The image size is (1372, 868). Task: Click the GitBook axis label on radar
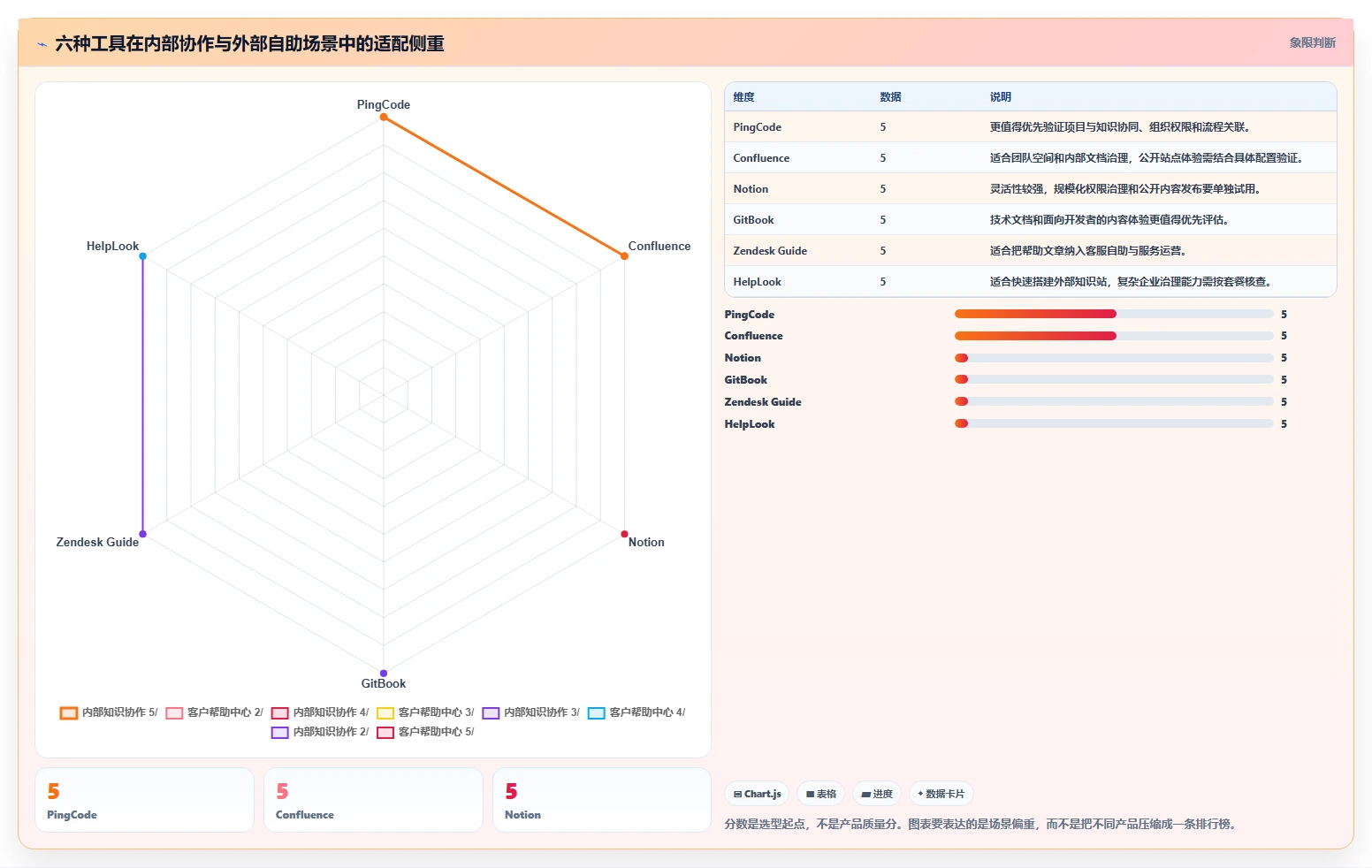(x=384, y=683)
